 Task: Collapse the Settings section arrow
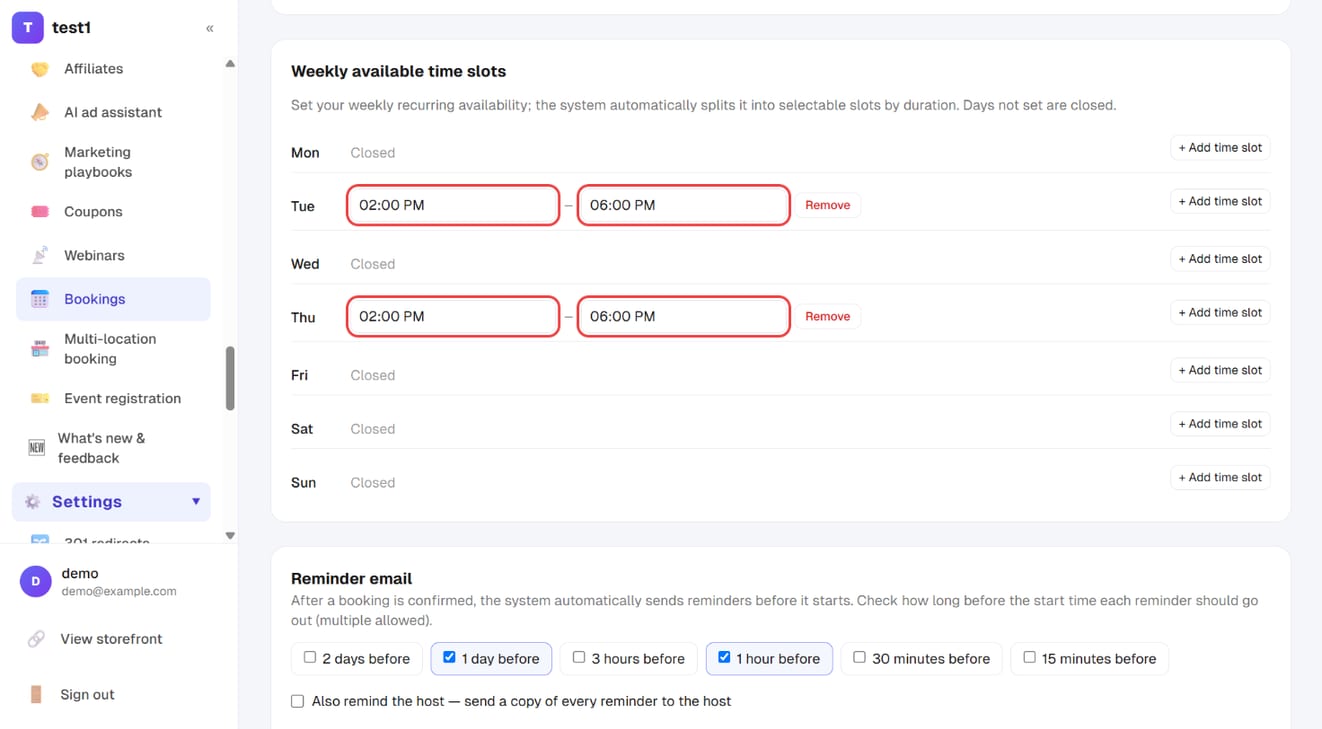(x=196, y=502)
